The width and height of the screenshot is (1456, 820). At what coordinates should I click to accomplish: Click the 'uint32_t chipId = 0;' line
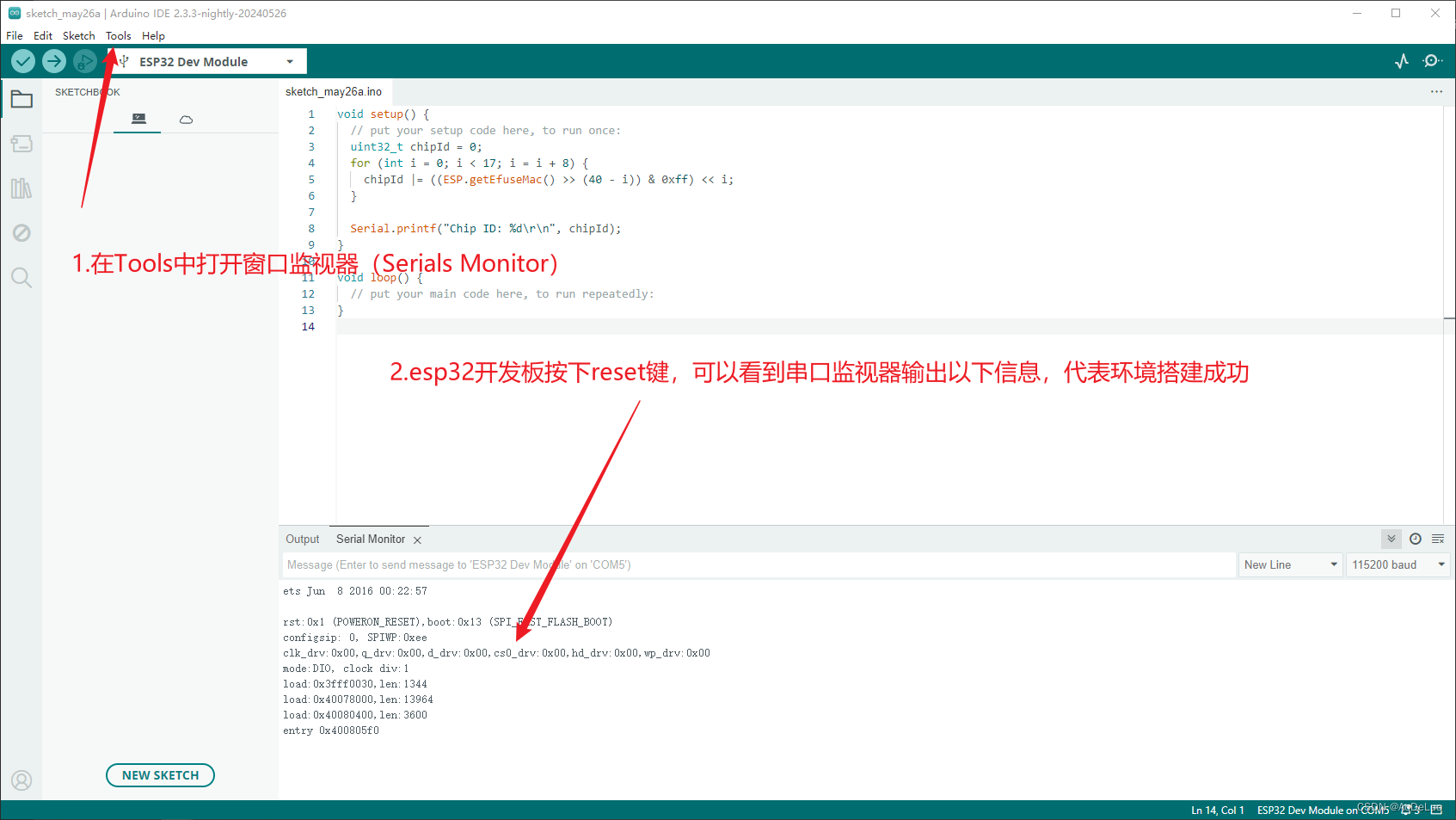click(416, 147)
